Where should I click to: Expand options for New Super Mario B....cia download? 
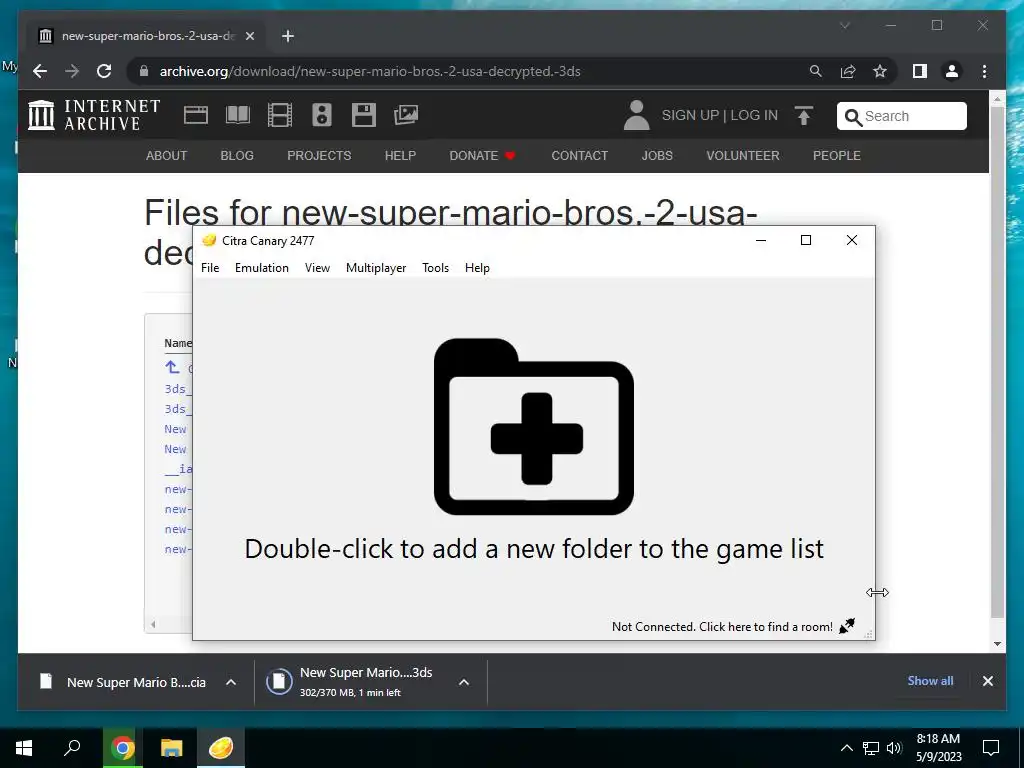[231, 682]
